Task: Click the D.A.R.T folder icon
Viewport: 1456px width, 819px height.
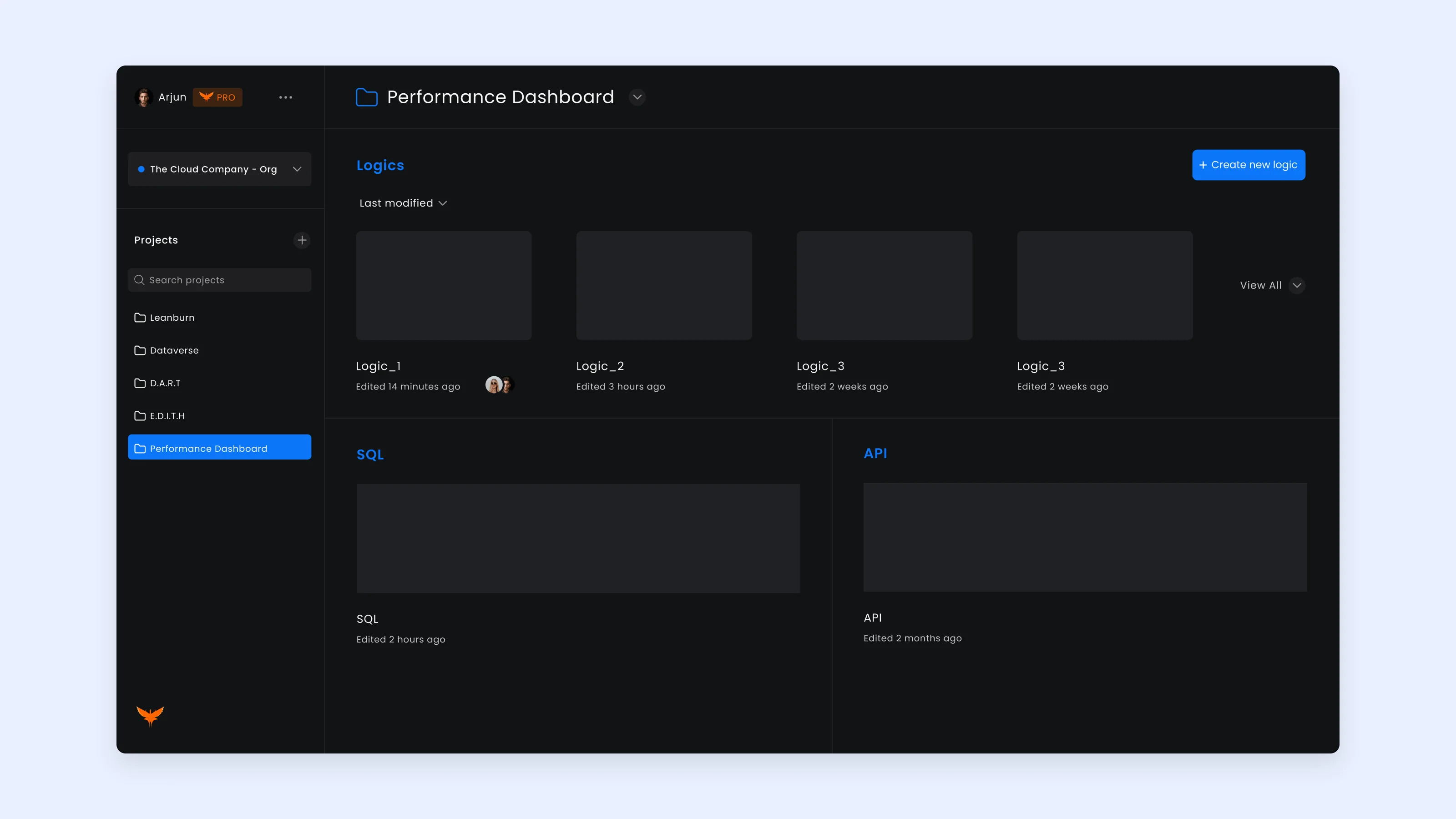Action: [140, 383]
